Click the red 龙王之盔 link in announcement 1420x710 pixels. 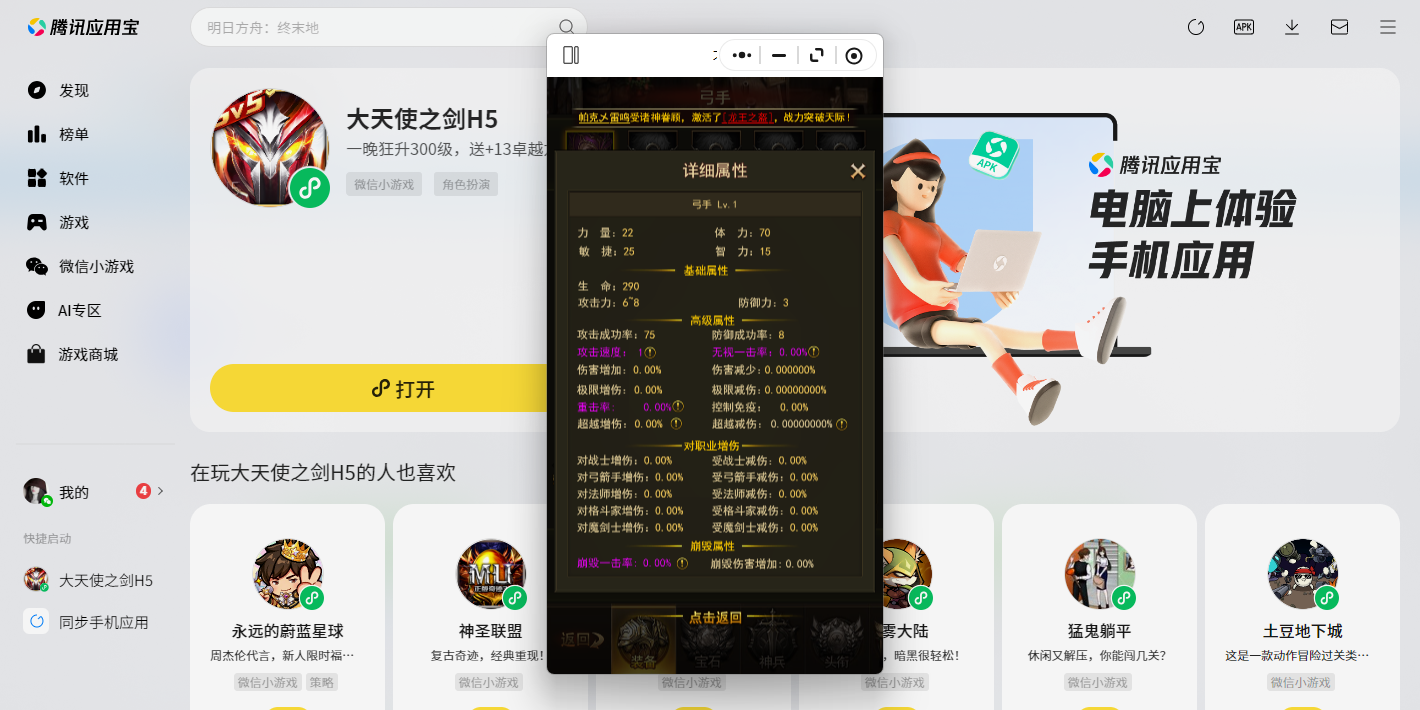pyautogui.click(x=746, y=117)
